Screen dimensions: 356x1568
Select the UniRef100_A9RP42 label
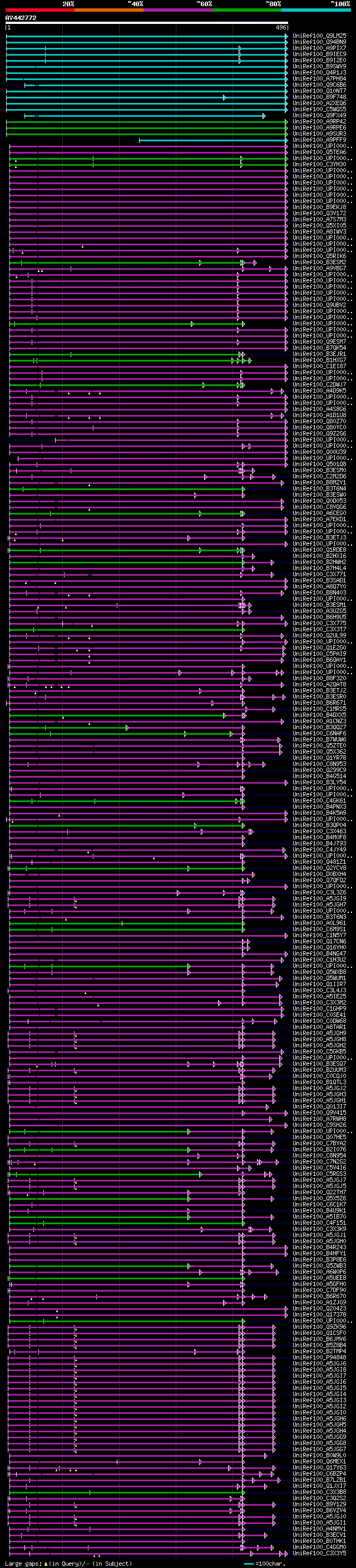(319, 121)
